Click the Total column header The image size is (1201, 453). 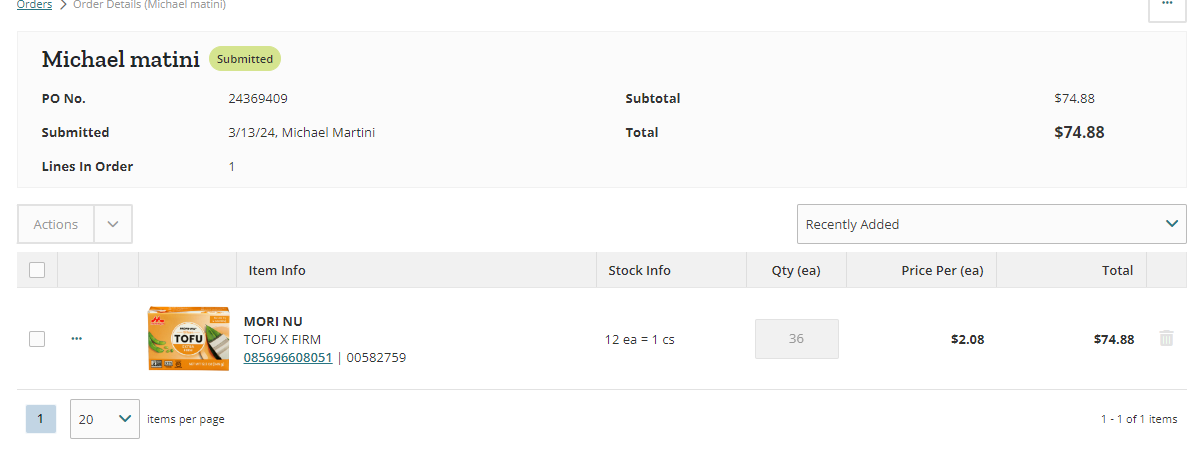click(x=1117, y=270)
